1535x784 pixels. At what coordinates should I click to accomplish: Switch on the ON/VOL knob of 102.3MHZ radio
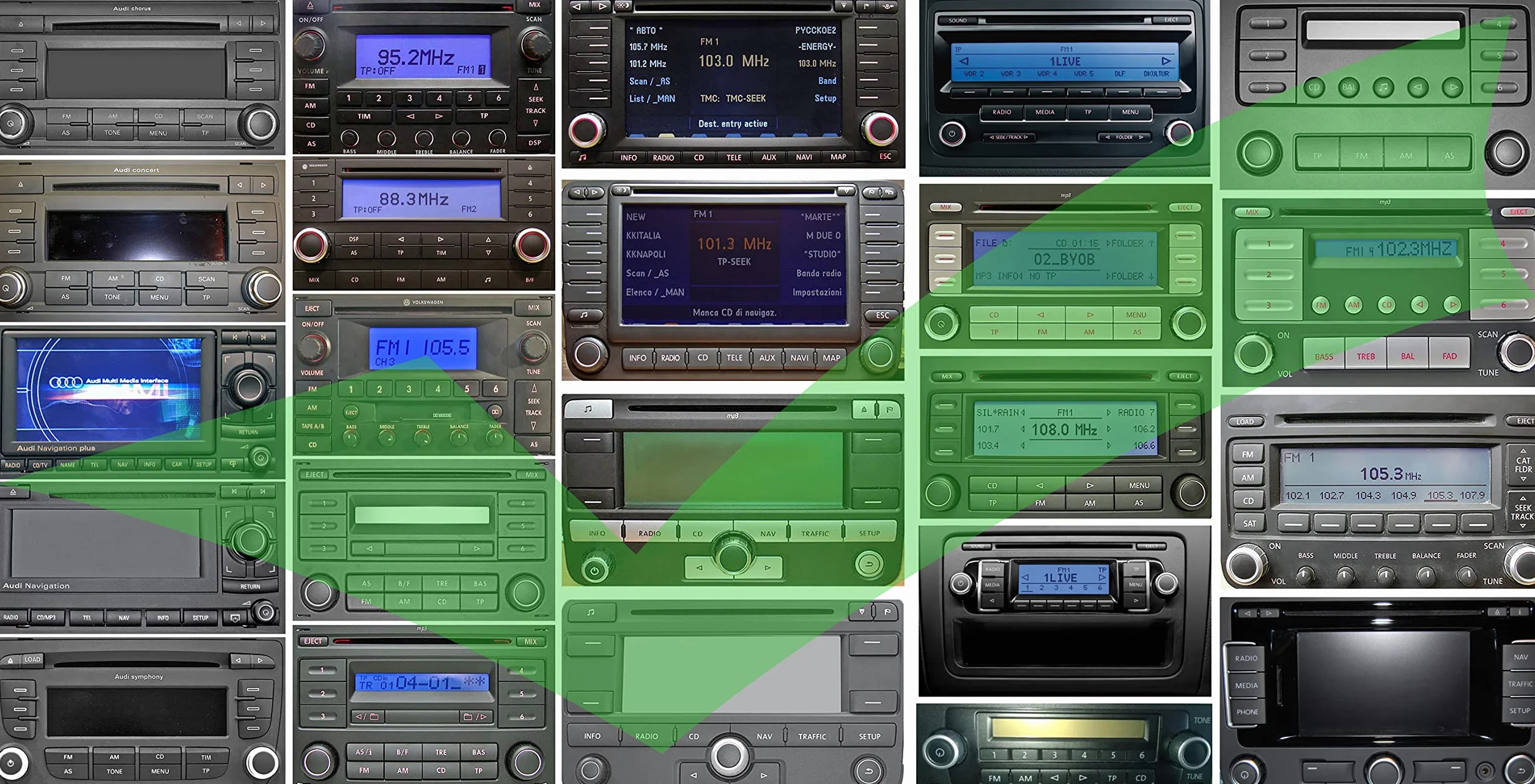tap(1252, 353)
